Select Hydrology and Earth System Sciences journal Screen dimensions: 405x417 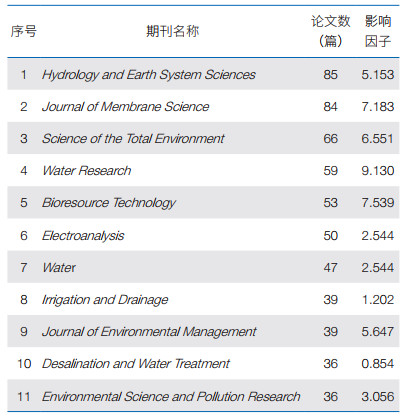coord(149,75)
